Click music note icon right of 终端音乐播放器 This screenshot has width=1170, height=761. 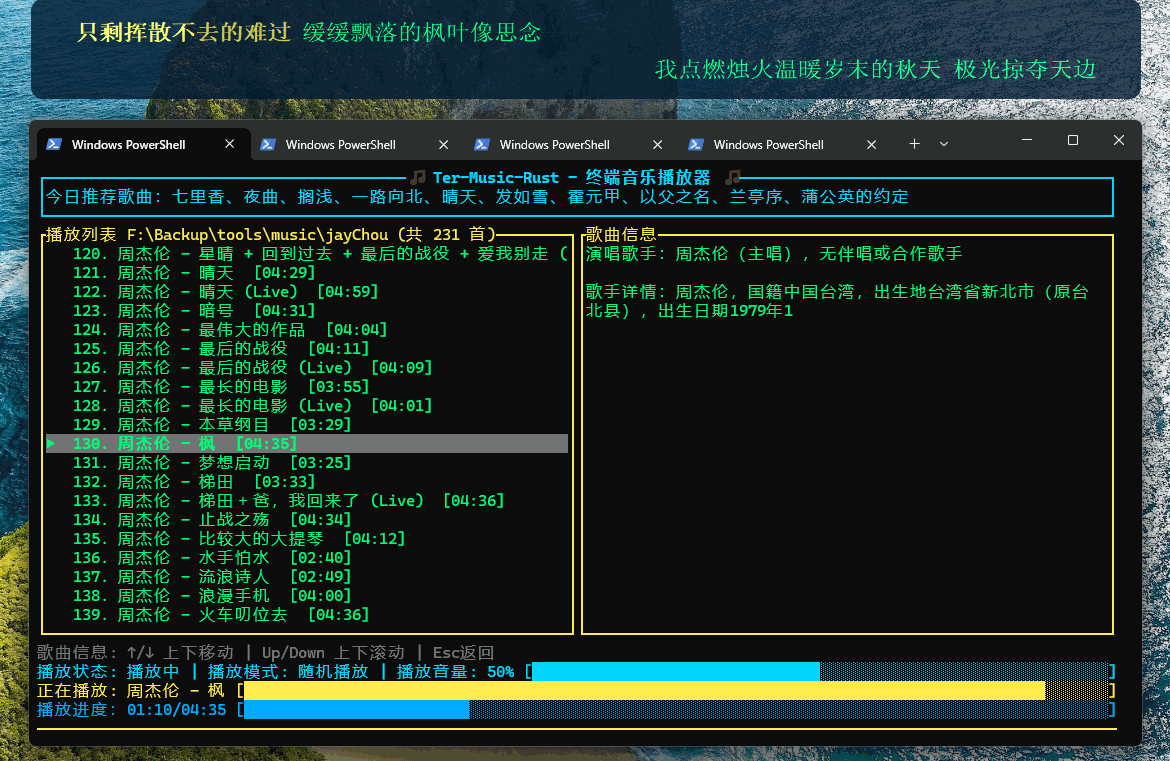coord(733,178)
